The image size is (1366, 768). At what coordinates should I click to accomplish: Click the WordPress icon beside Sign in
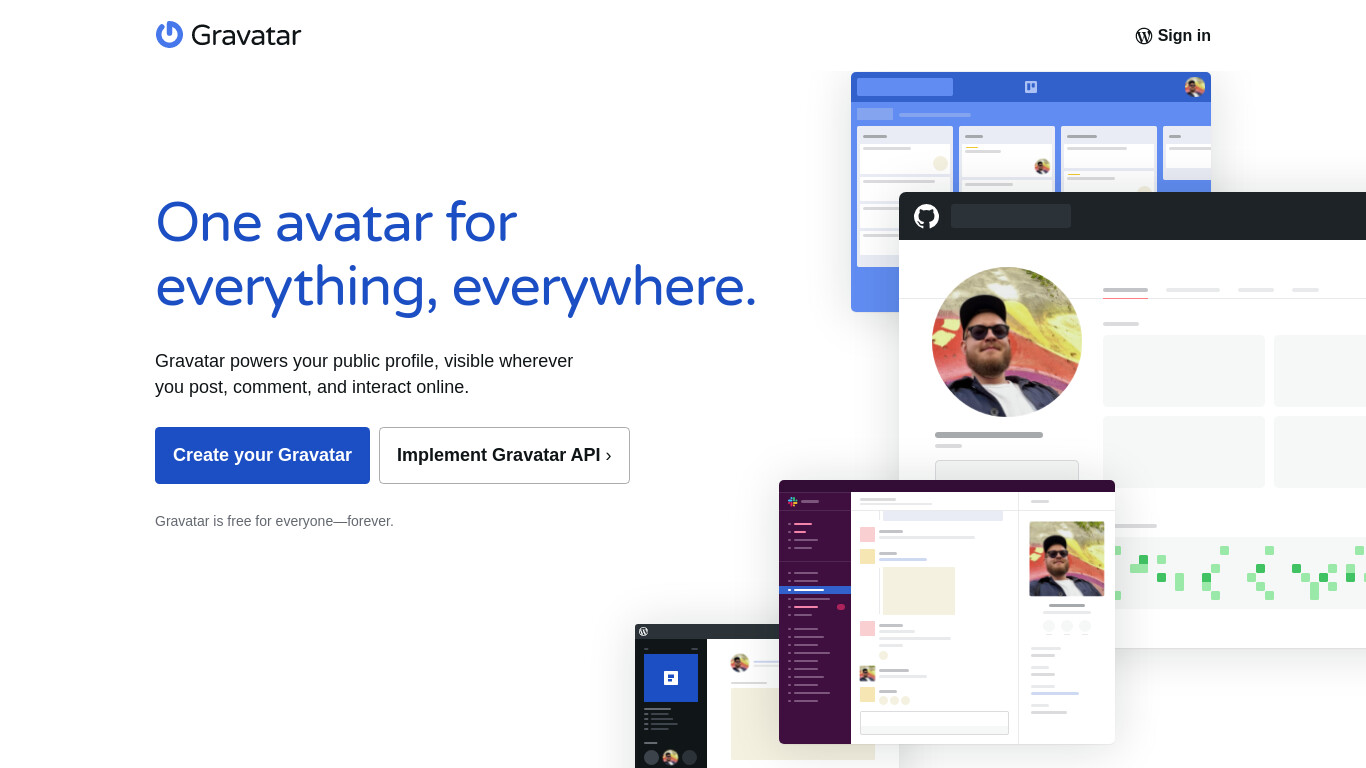click(1144, 36)
